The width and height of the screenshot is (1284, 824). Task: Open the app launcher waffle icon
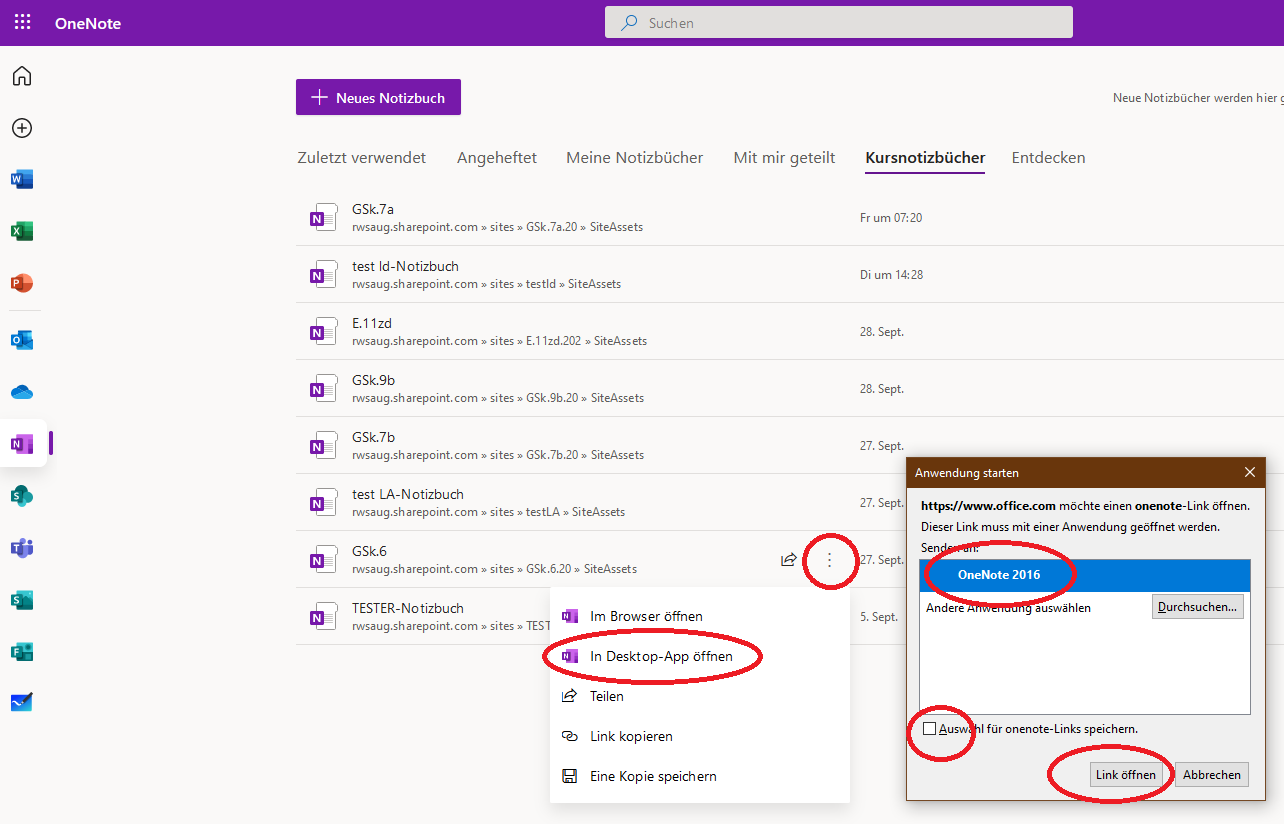22,22
